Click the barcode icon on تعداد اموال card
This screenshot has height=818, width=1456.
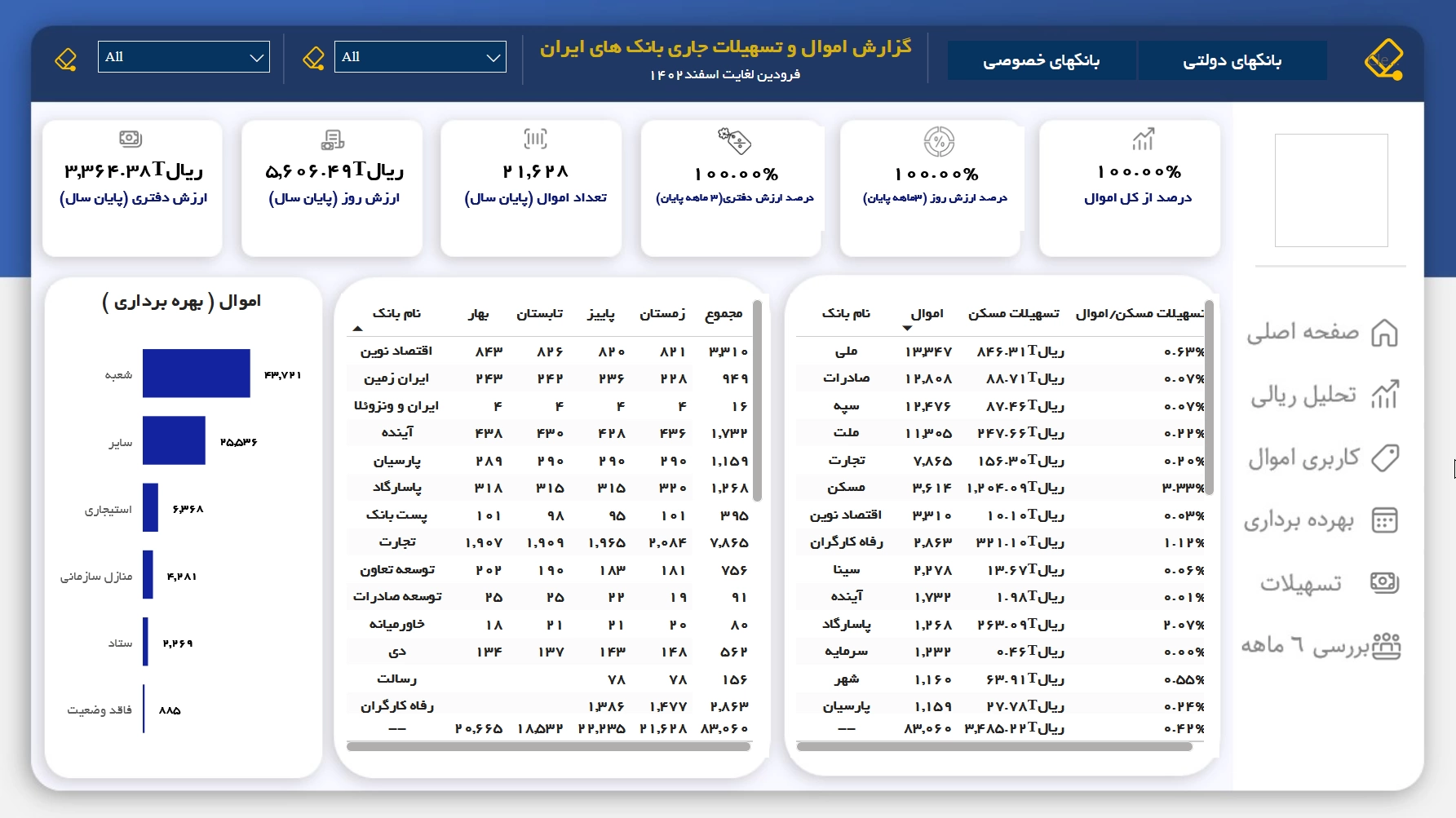click(x=535, y=139)
